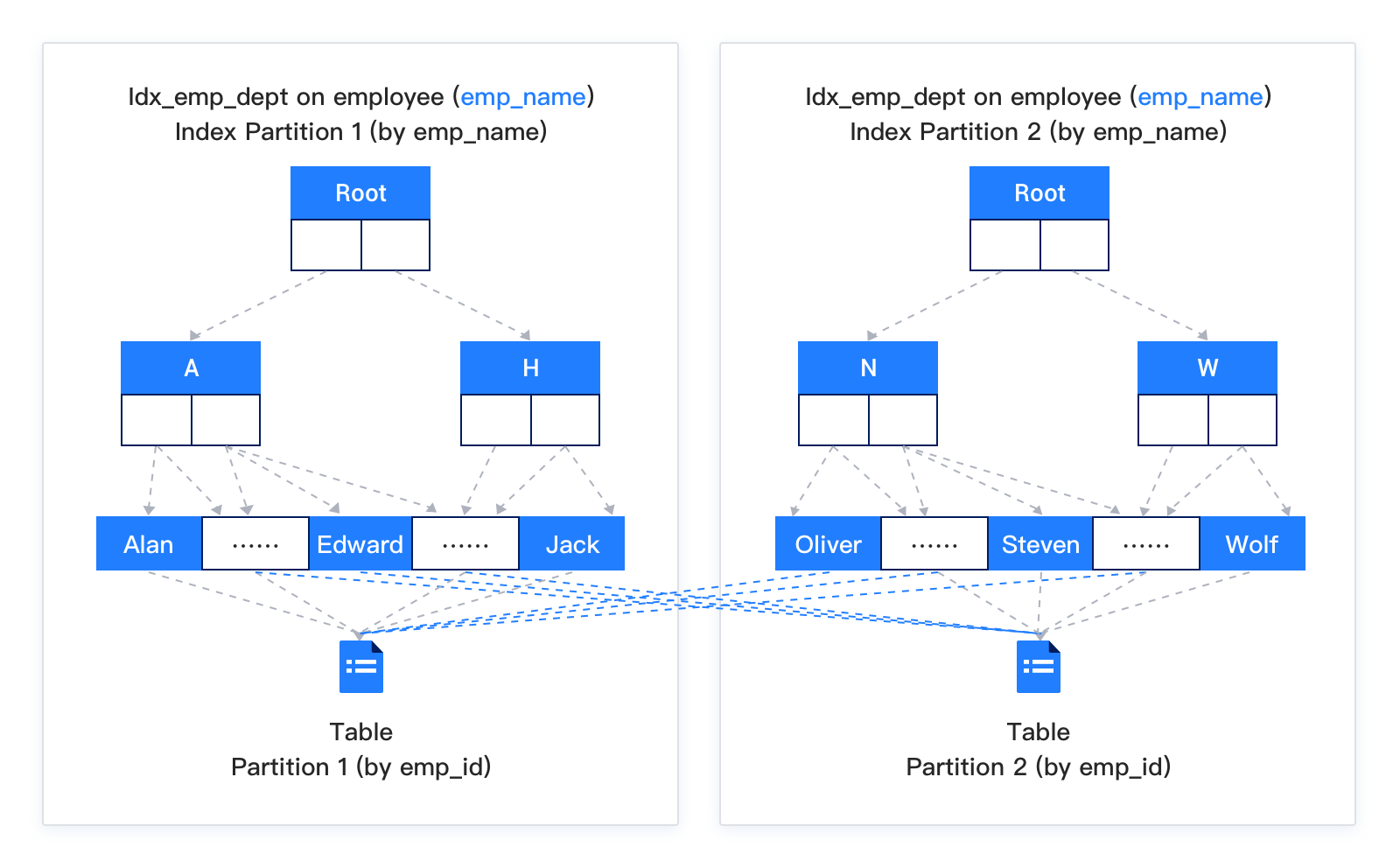Click the Table Partition 2 document icon
The height and width of the screenshot is (868, 1400).
(x=1038, y=667)
